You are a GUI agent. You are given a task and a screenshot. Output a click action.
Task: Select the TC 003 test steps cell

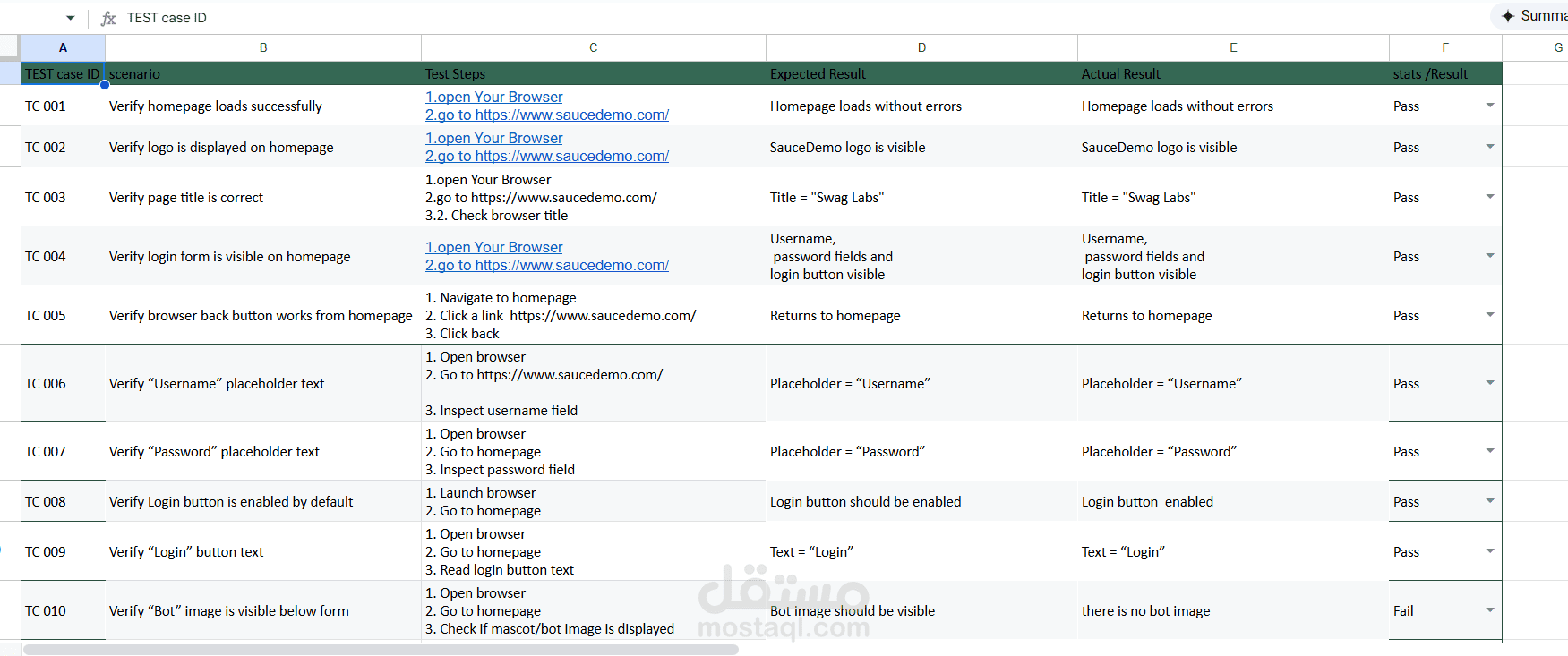tap(594, 197)
